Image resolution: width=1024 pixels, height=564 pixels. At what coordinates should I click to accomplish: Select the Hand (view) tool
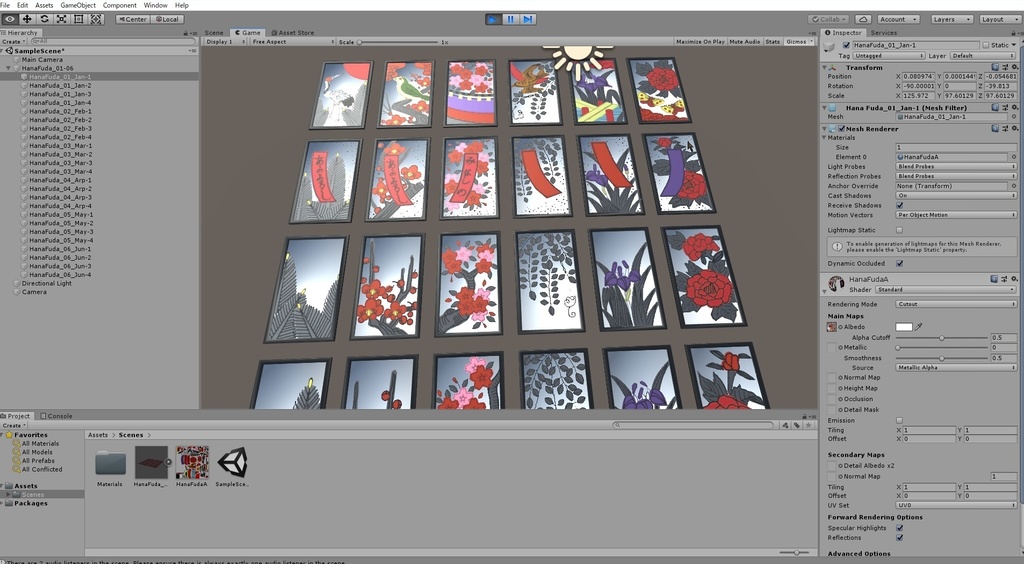[x=10, y=19]
